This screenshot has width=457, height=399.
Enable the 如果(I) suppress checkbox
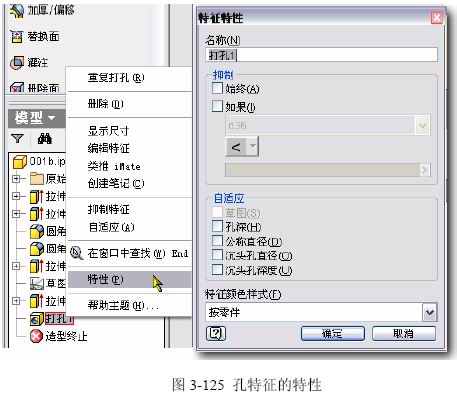(x=217, y=106)
